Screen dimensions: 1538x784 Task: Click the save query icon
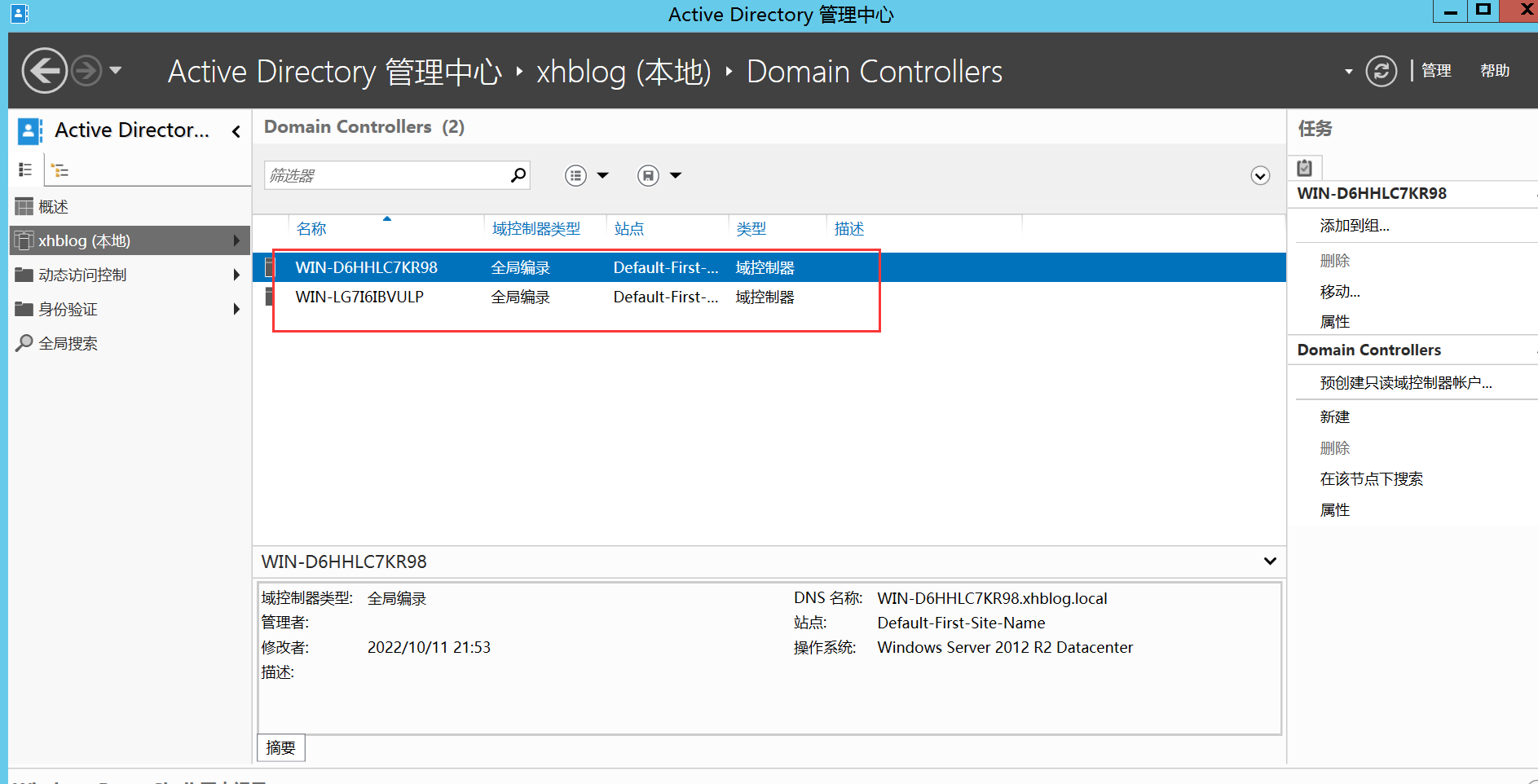coord(648,175)
